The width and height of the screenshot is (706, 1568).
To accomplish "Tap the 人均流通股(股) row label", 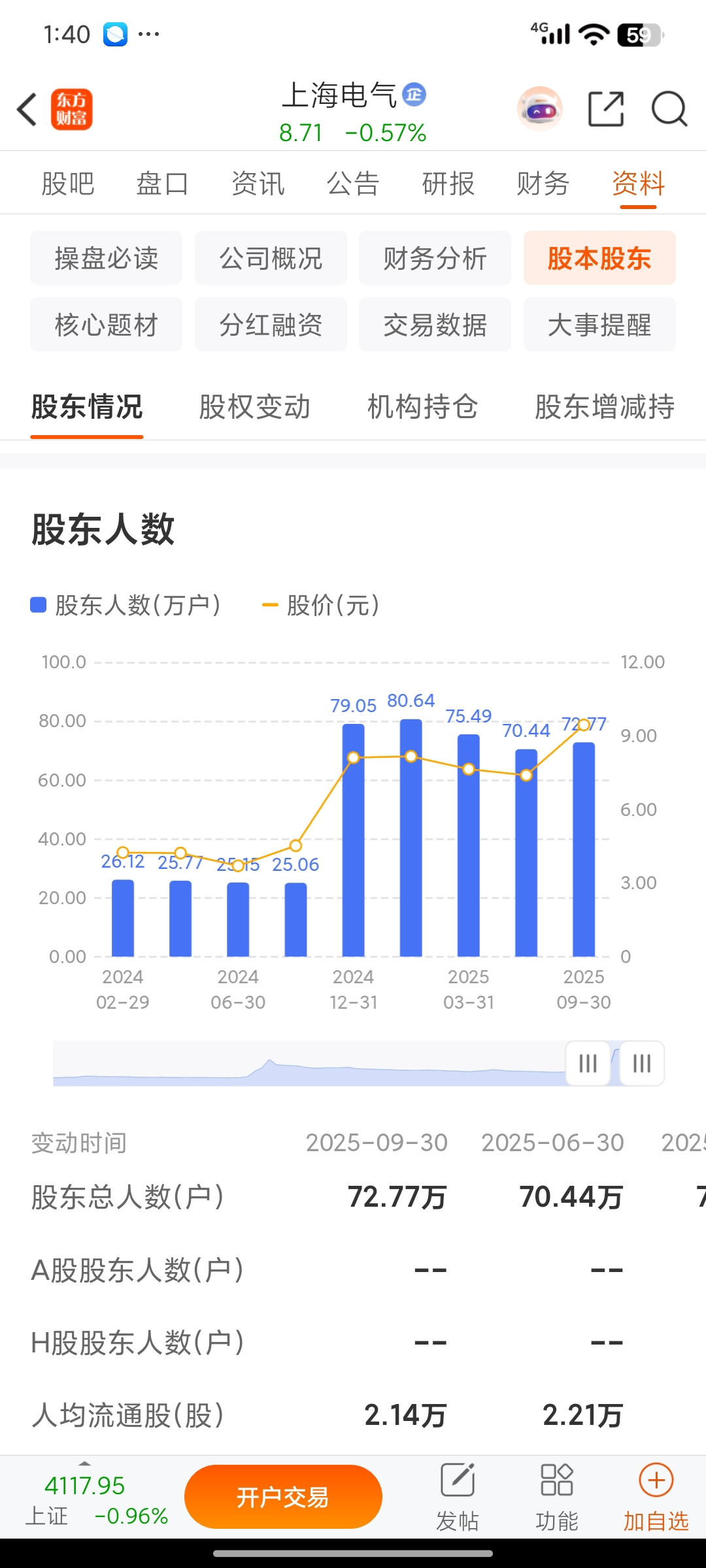I will click(x=127, y=1415).
